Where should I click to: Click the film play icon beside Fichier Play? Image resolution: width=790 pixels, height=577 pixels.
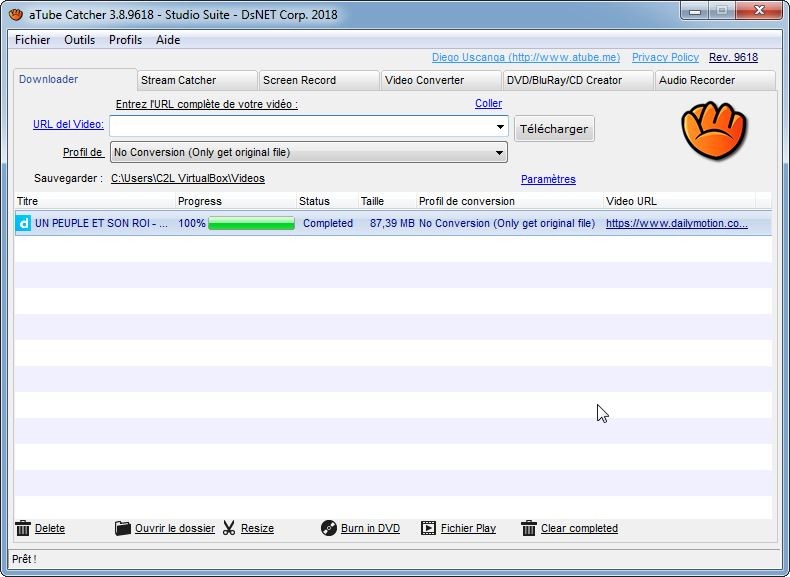[428, 528]
